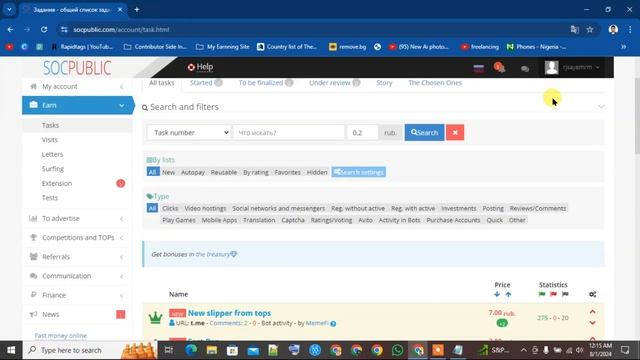Viewport: 640px width, 360px height.
Task: Filter by Social networks and messengers
Action: [x=279, y=208]
